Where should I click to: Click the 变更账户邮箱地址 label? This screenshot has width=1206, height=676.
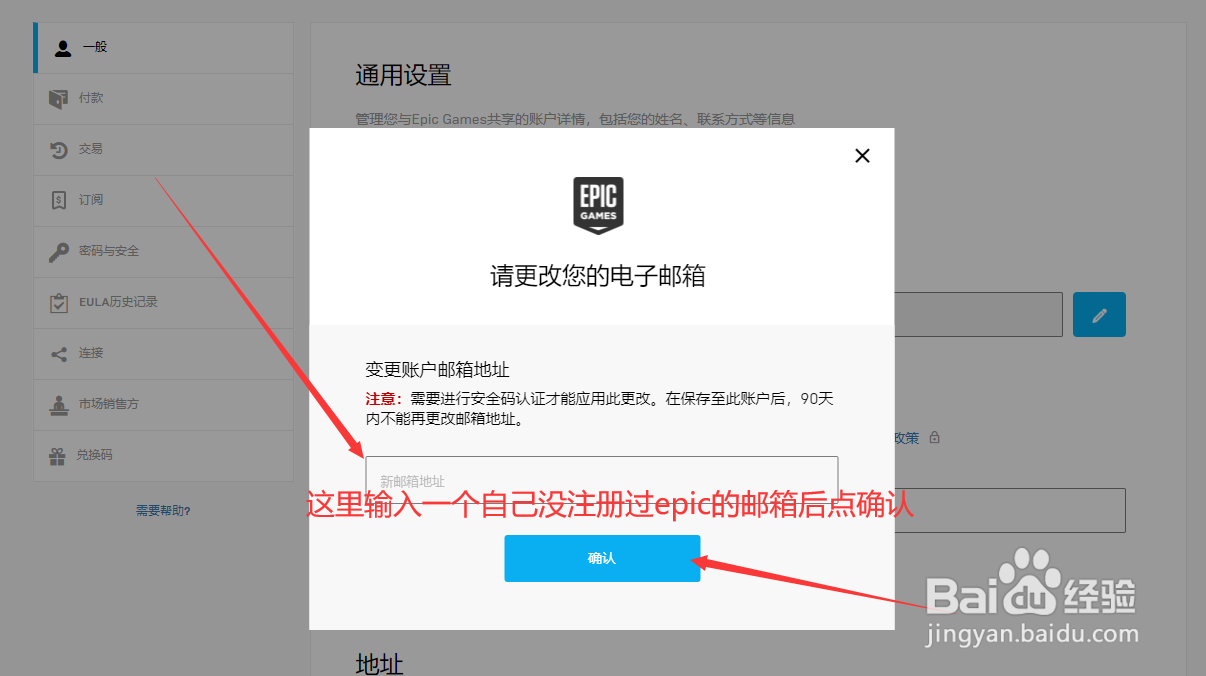point(438,370)
